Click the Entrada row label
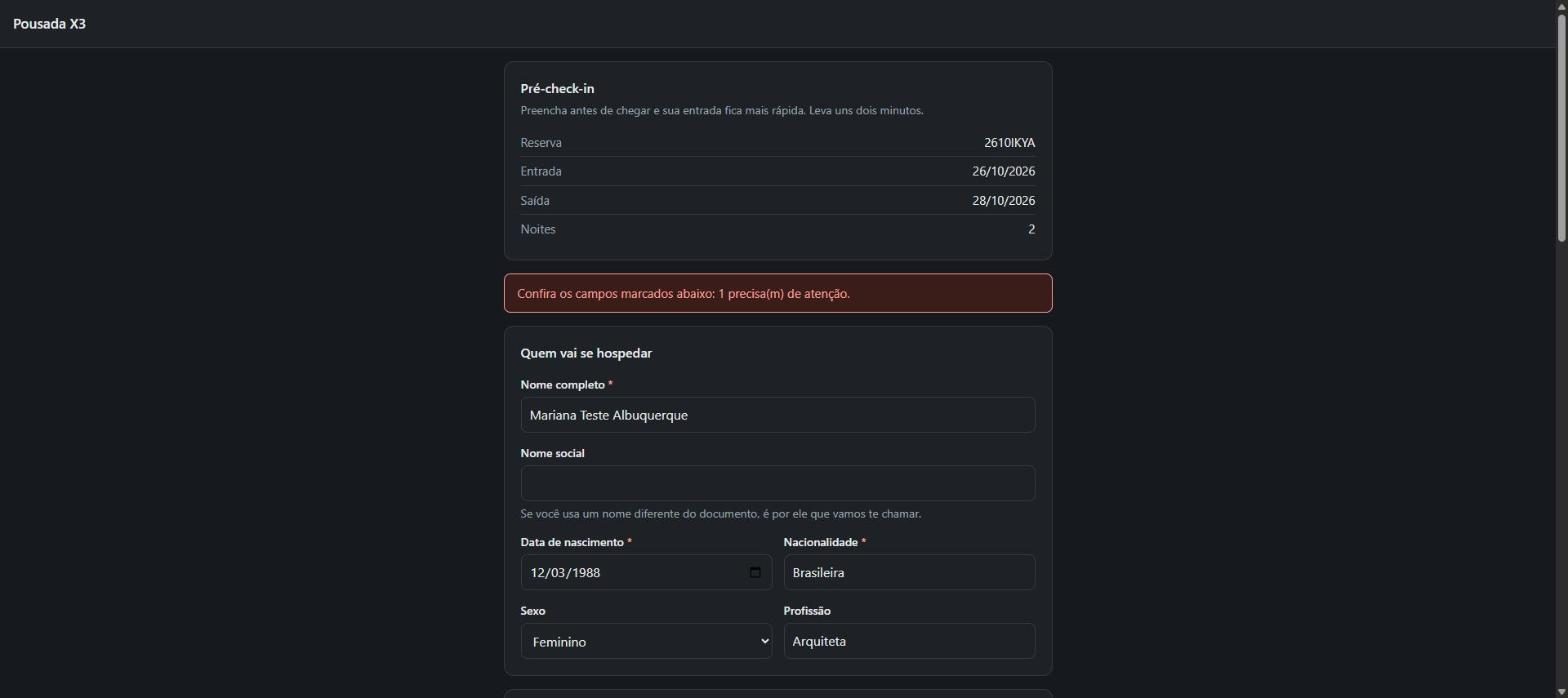Viewport: 1568px width, 698px height. click(x=541, y=172)
